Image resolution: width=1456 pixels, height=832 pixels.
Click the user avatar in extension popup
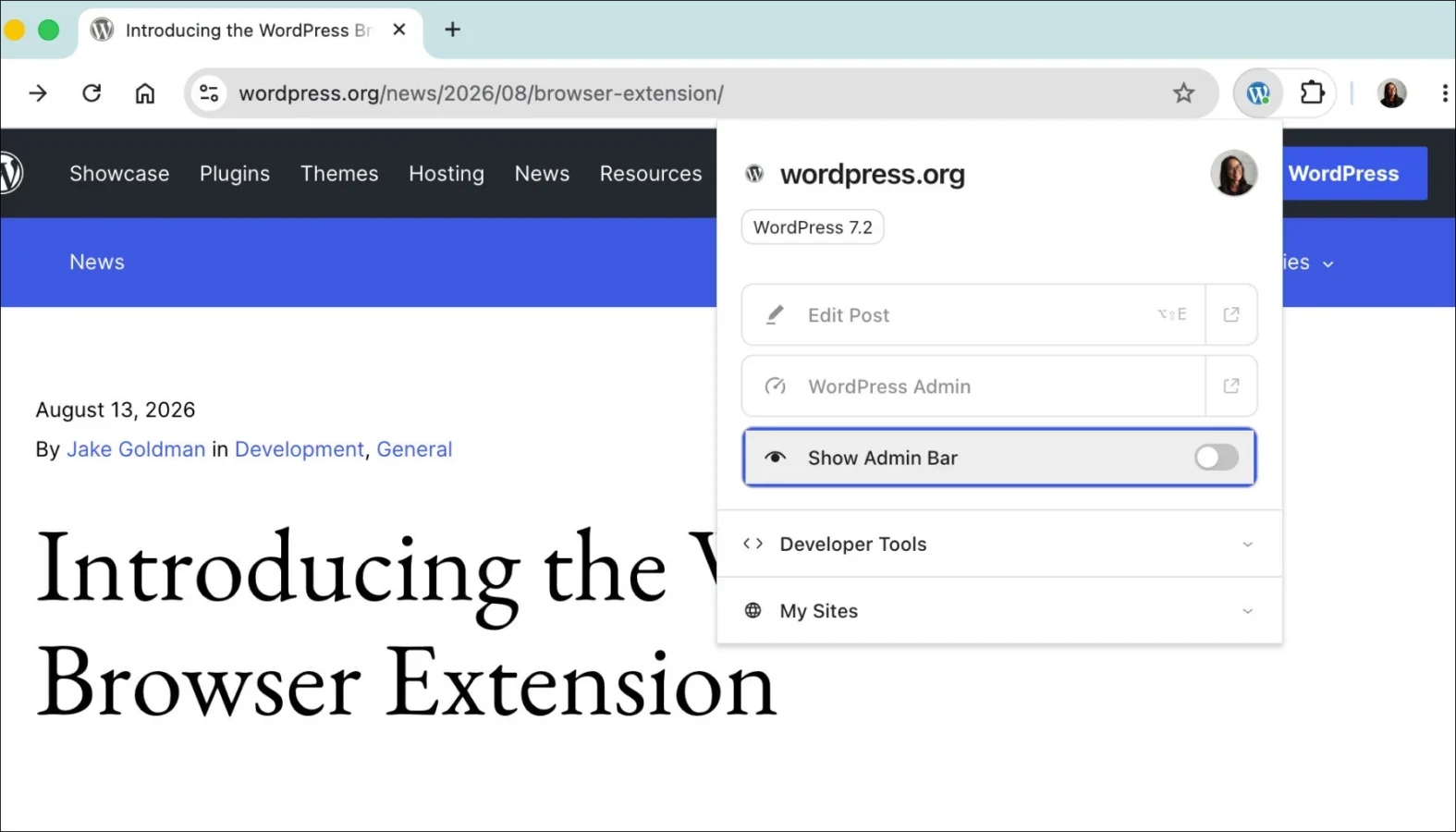tap(1233, 173)
